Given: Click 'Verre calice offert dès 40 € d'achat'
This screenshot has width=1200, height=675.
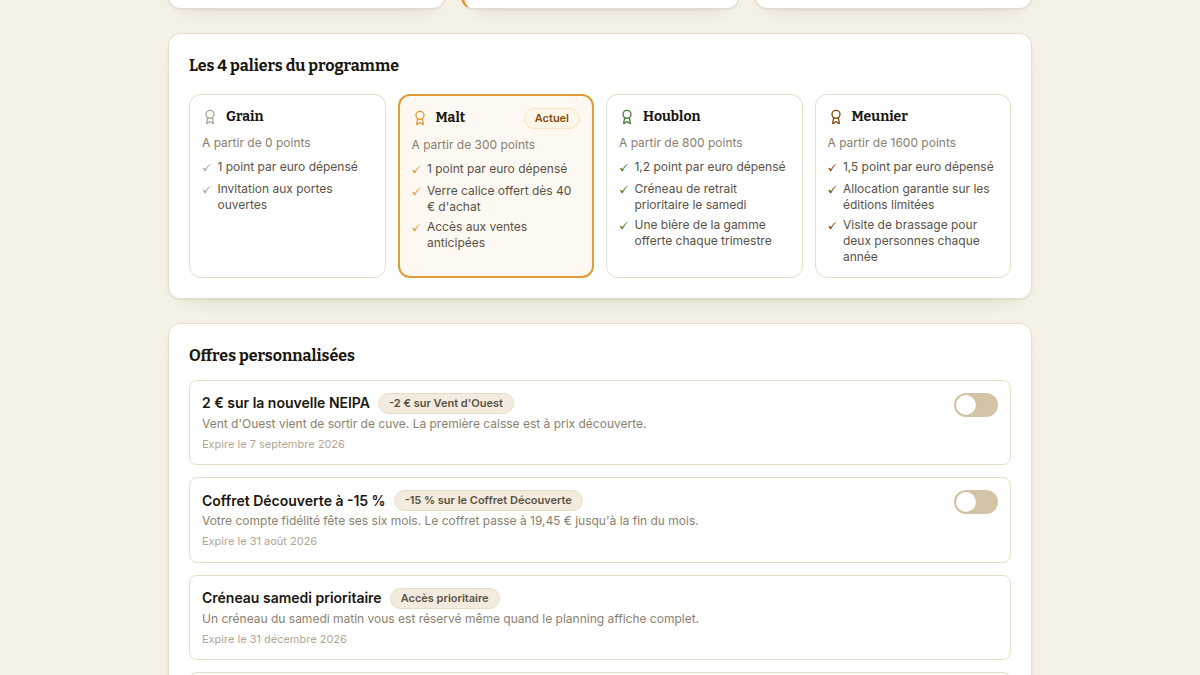Looking at the screenshot, I should coord(499,199).
